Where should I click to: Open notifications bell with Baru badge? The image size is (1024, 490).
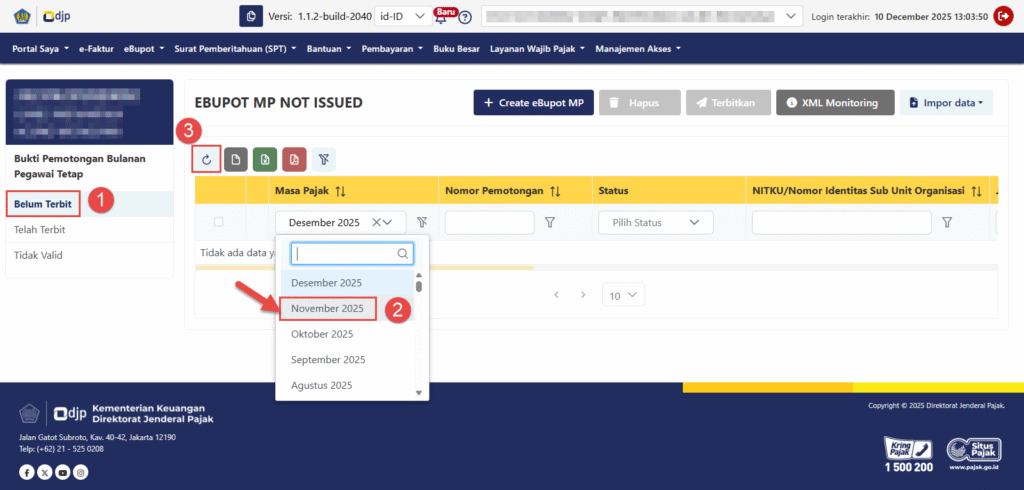tap(441, 17)
